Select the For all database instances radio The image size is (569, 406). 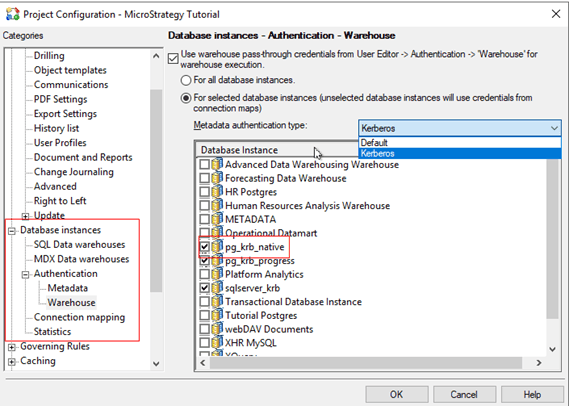tap(186, 80)
